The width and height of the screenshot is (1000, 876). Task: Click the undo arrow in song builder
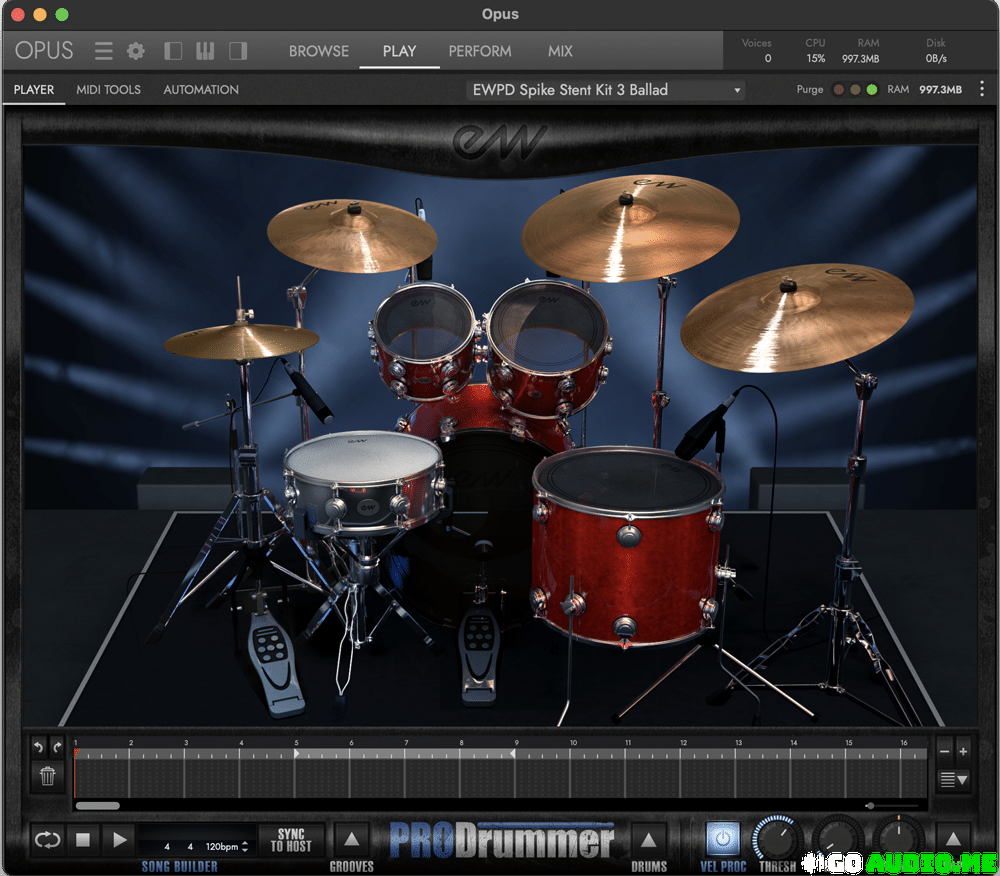point(40,747)
